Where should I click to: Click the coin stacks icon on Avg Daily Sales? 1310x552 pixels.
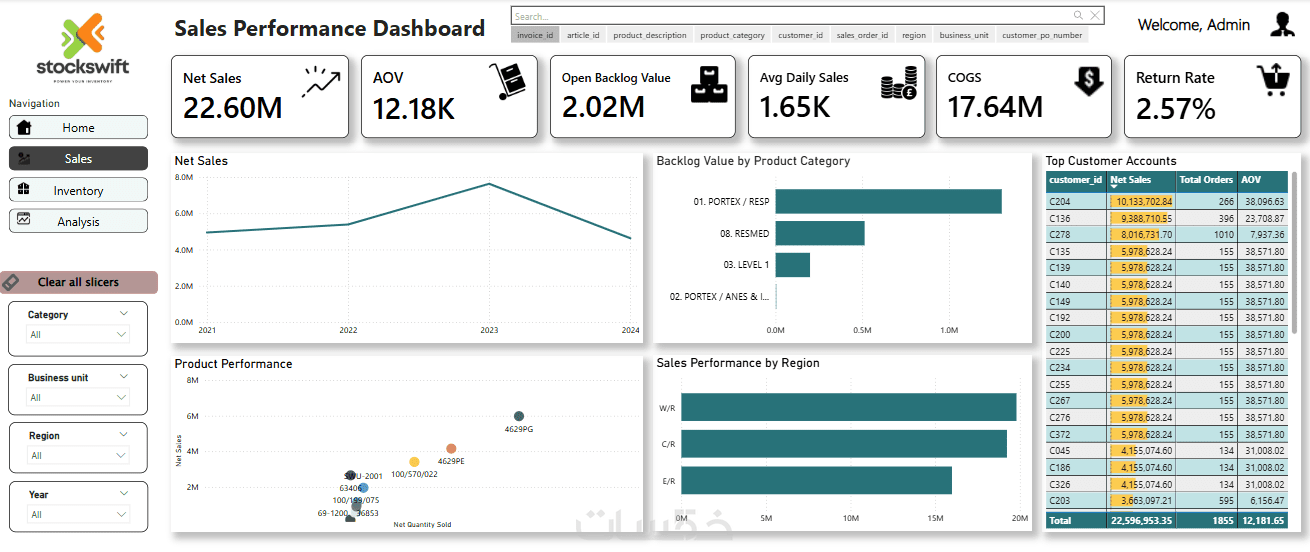(x=899, y=82)
